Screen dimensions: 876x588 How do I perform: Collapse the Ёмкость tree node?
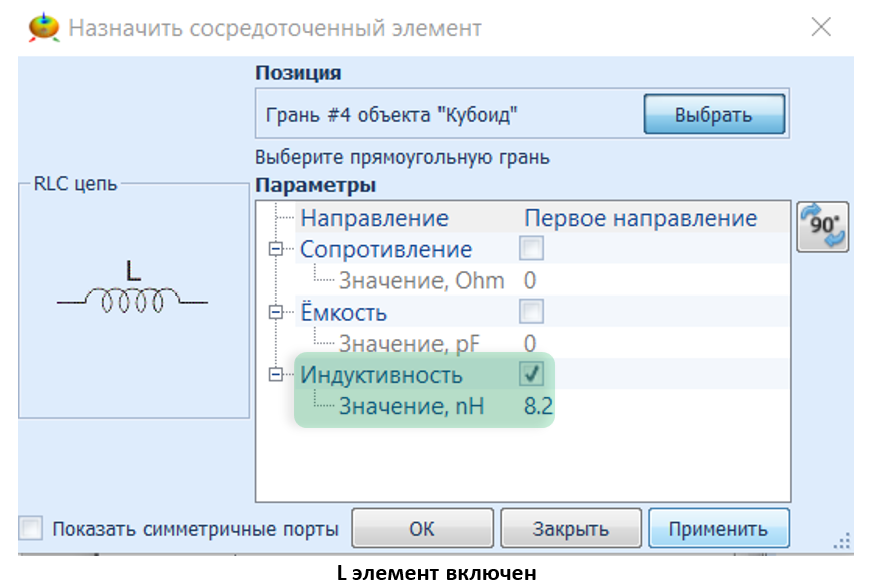pos(276,313)
